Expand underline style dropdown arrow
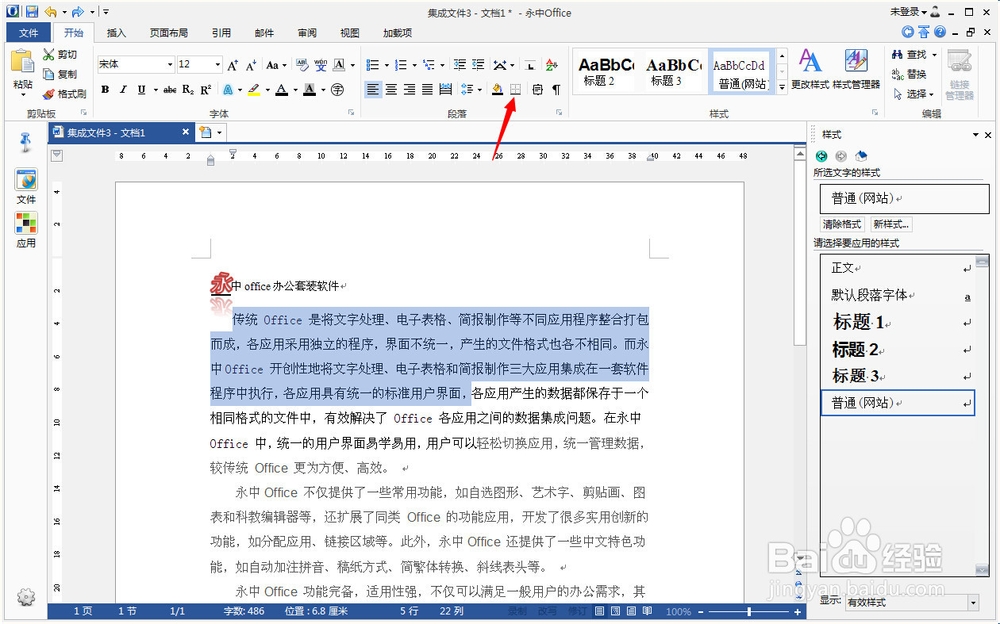Image resolution: width=1000 pixels, height=624 pixels. tap(155, 89)
